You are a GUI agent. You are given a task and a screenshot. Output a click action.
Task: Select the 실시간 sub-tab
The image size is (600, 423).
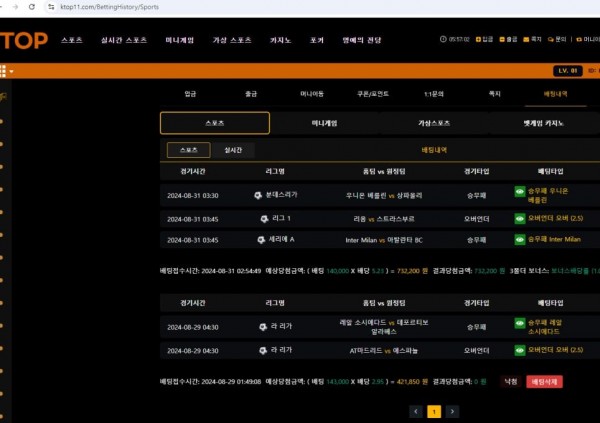coord(233,150)
